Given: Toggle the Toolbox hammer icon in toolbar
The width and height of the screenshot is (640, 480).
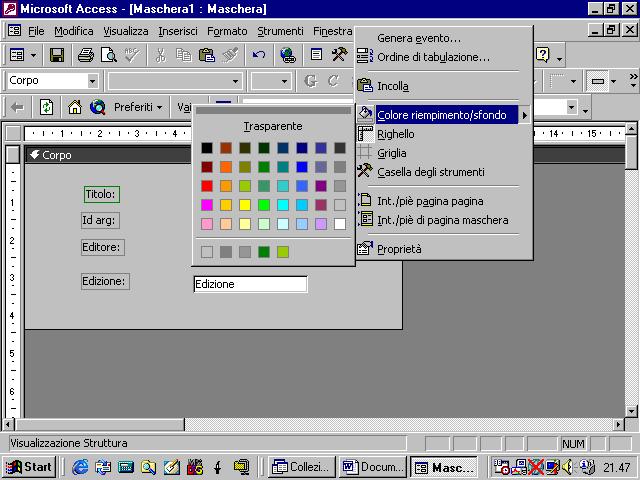Looking at the screenshot, I should pos(339,55).
